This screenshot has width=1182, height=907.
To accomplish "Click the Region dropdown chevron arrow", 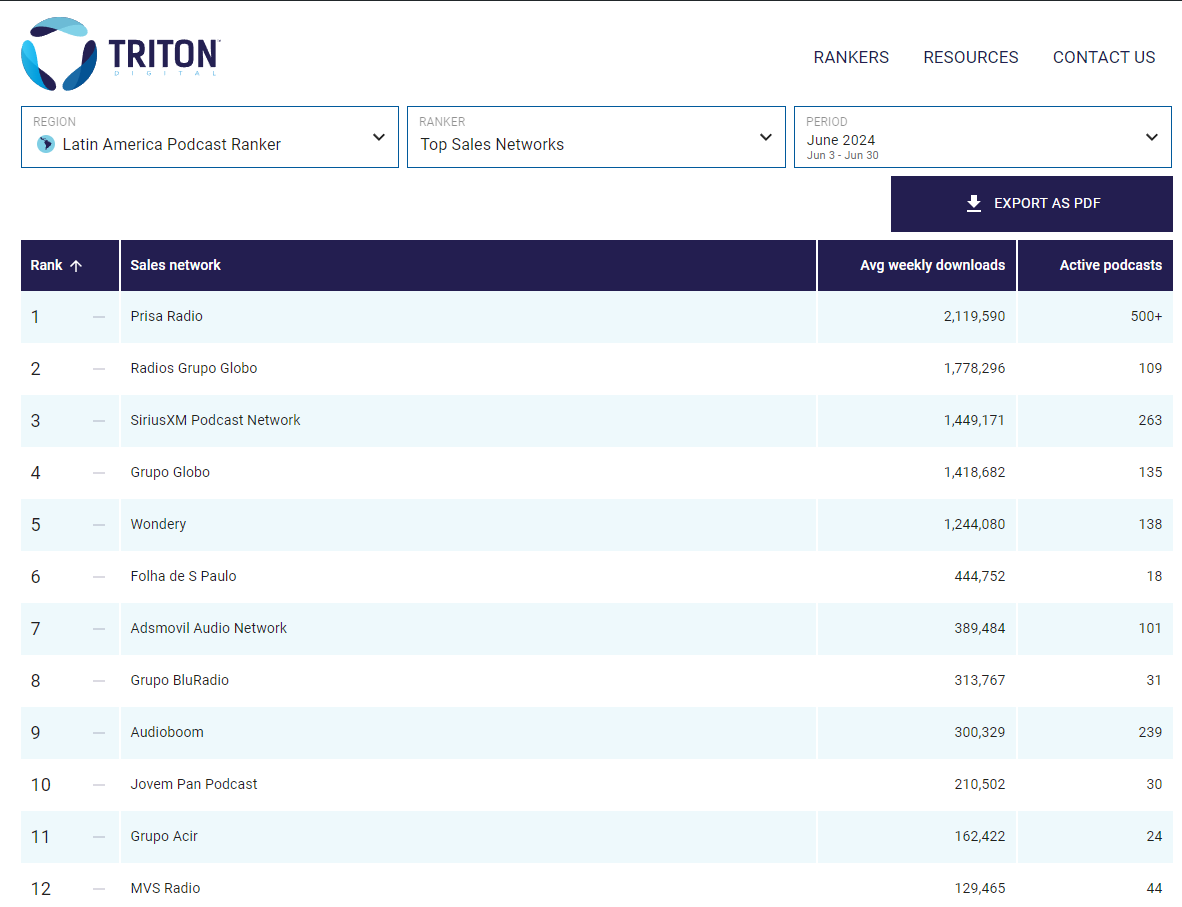I will tap(379, 137).
